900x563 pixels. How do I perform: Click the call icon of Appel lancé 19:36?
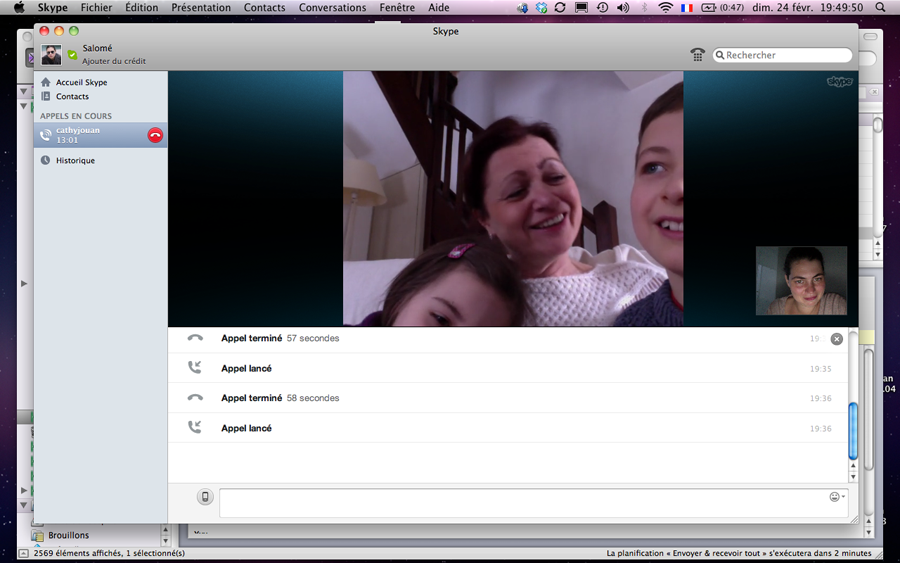[195, 427]
